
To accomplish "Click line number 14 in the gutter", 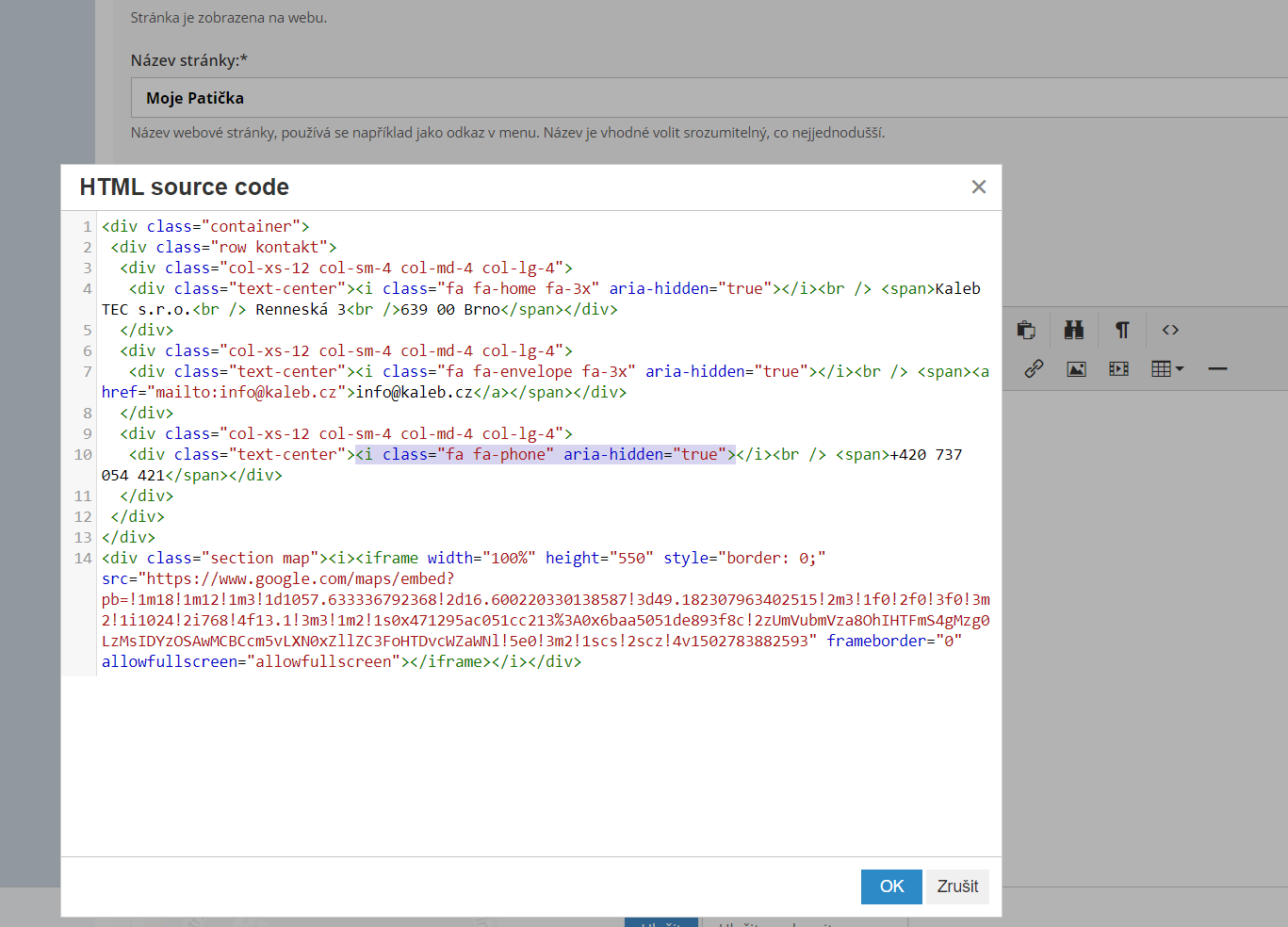I will tap(83, 559).
